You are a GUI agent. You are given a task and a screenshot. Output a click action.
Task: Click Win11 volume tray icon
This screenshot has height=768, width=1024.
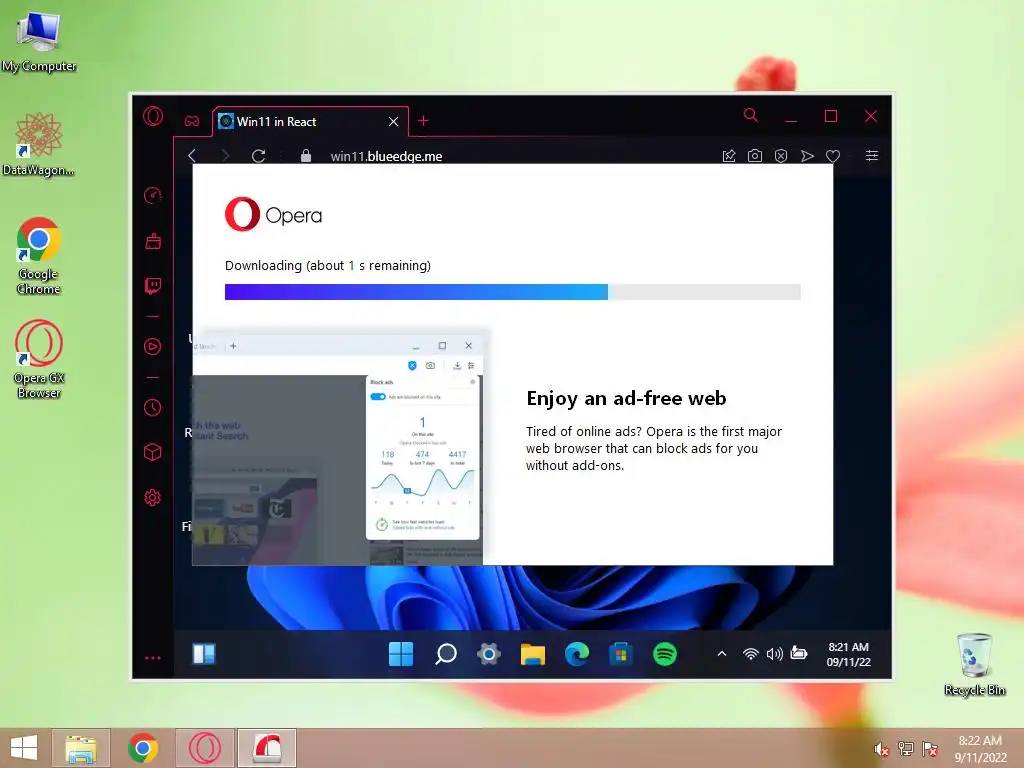click(x=775, y=654)
